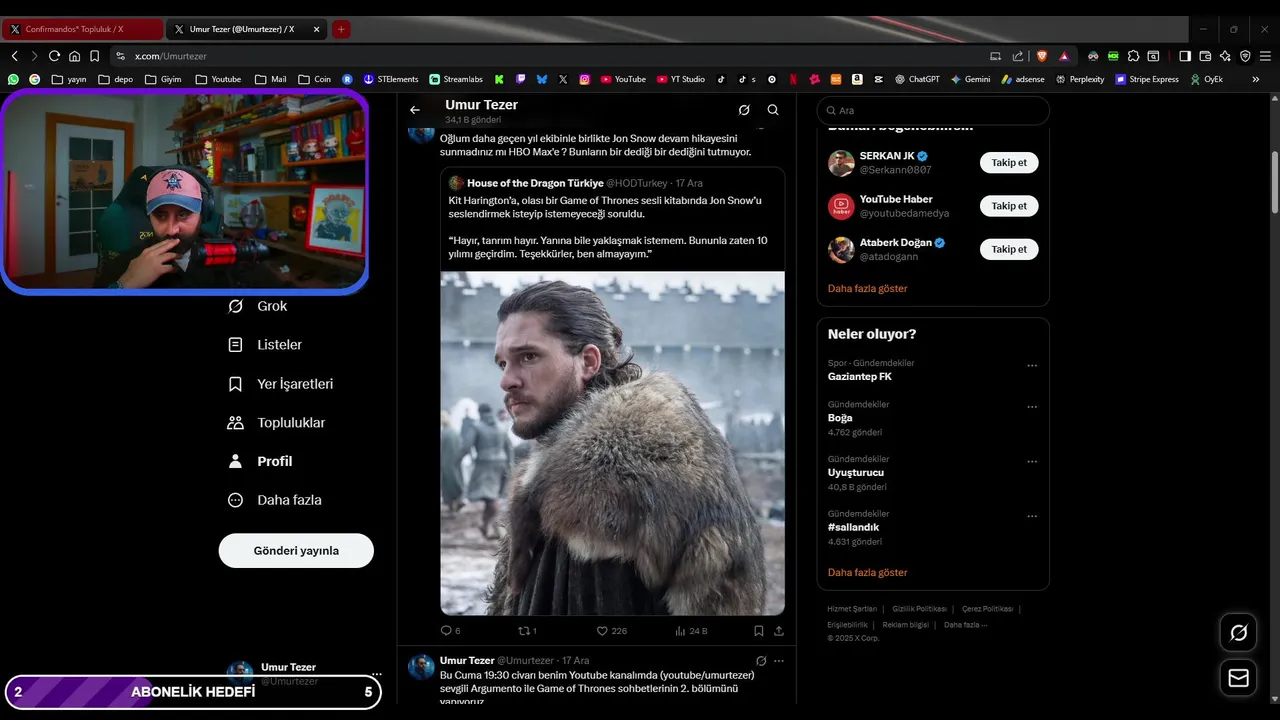1280x720 pixels.
Task: Open the YT Studio bookmark
Action: [x=681, y=79]
